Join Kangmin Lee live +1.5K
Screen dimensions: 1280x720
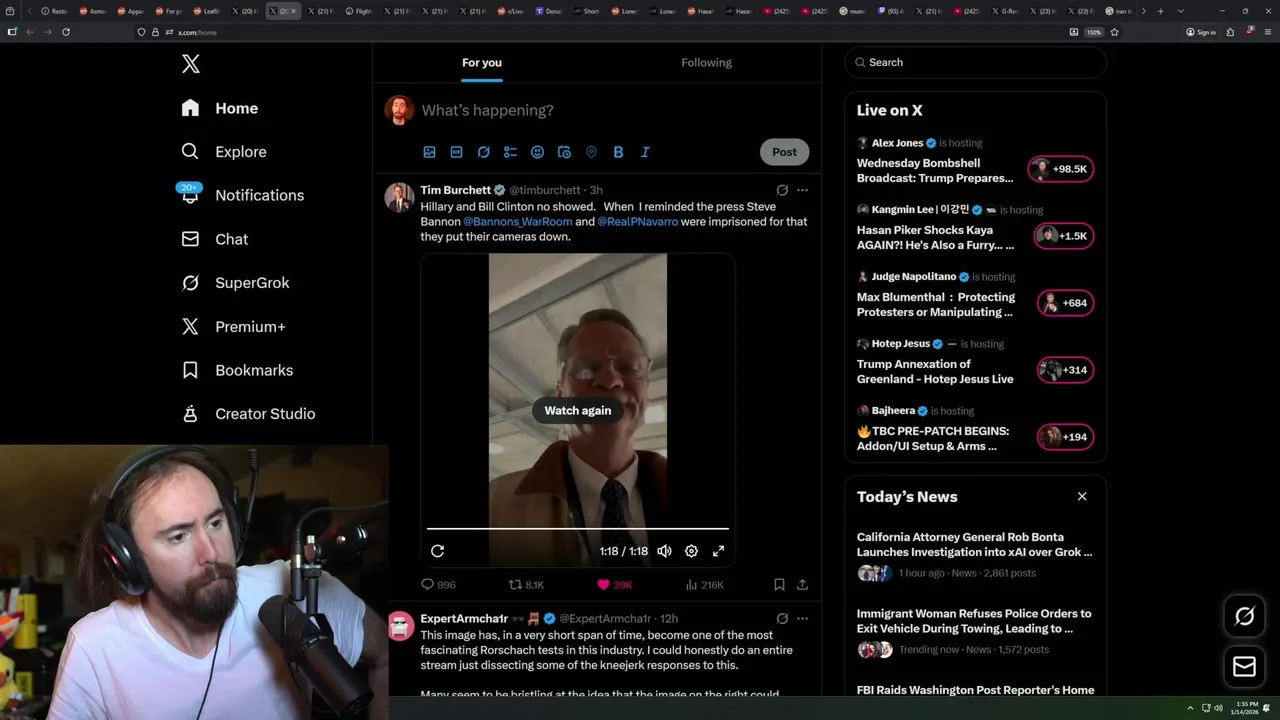(1064, 236)
